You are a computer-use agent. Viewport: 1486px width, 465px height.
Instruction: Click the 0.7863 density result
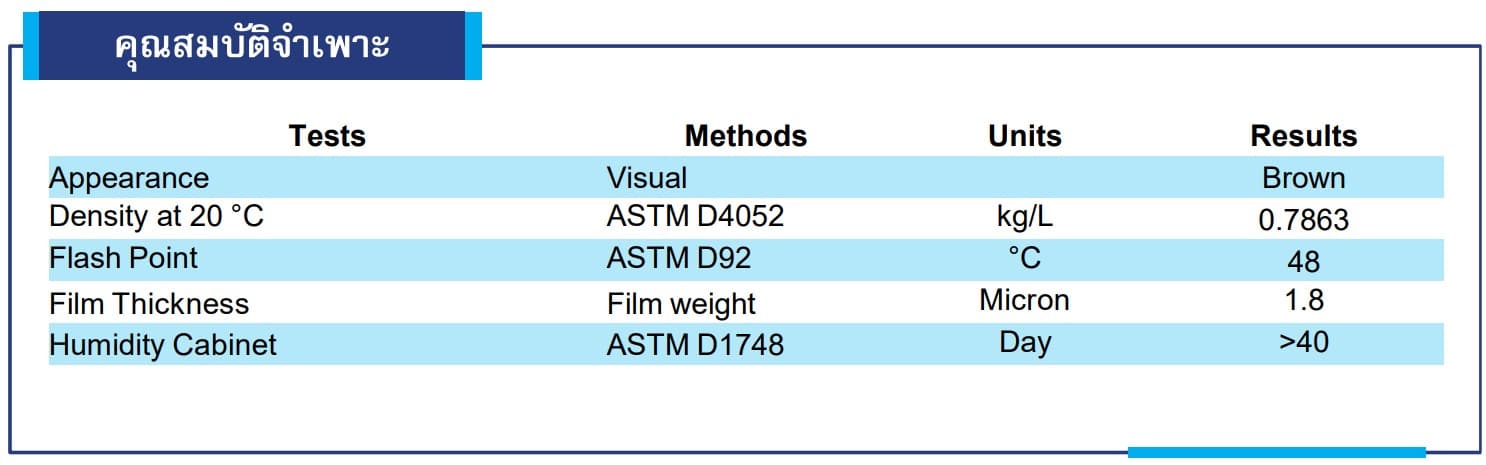1303,220
